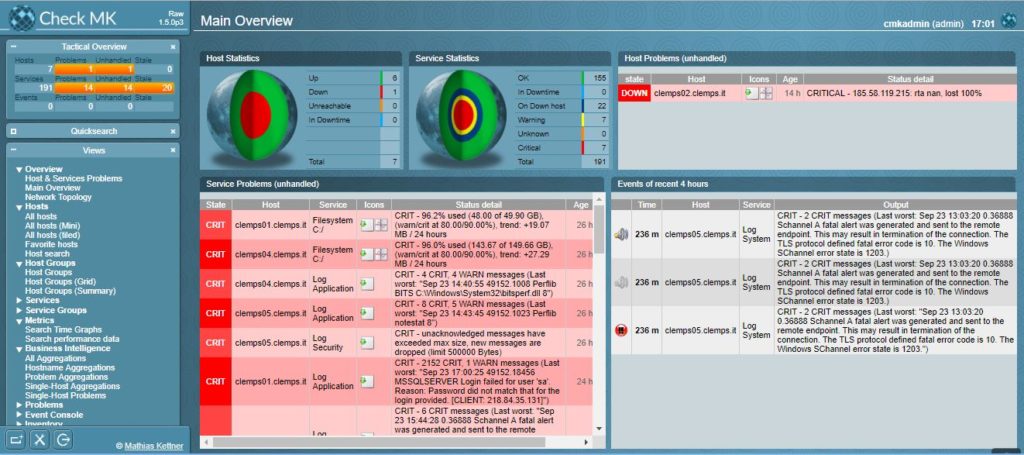Click red stop icon in third event row
Screen dimensions: 1024x455
click(621, 330)
